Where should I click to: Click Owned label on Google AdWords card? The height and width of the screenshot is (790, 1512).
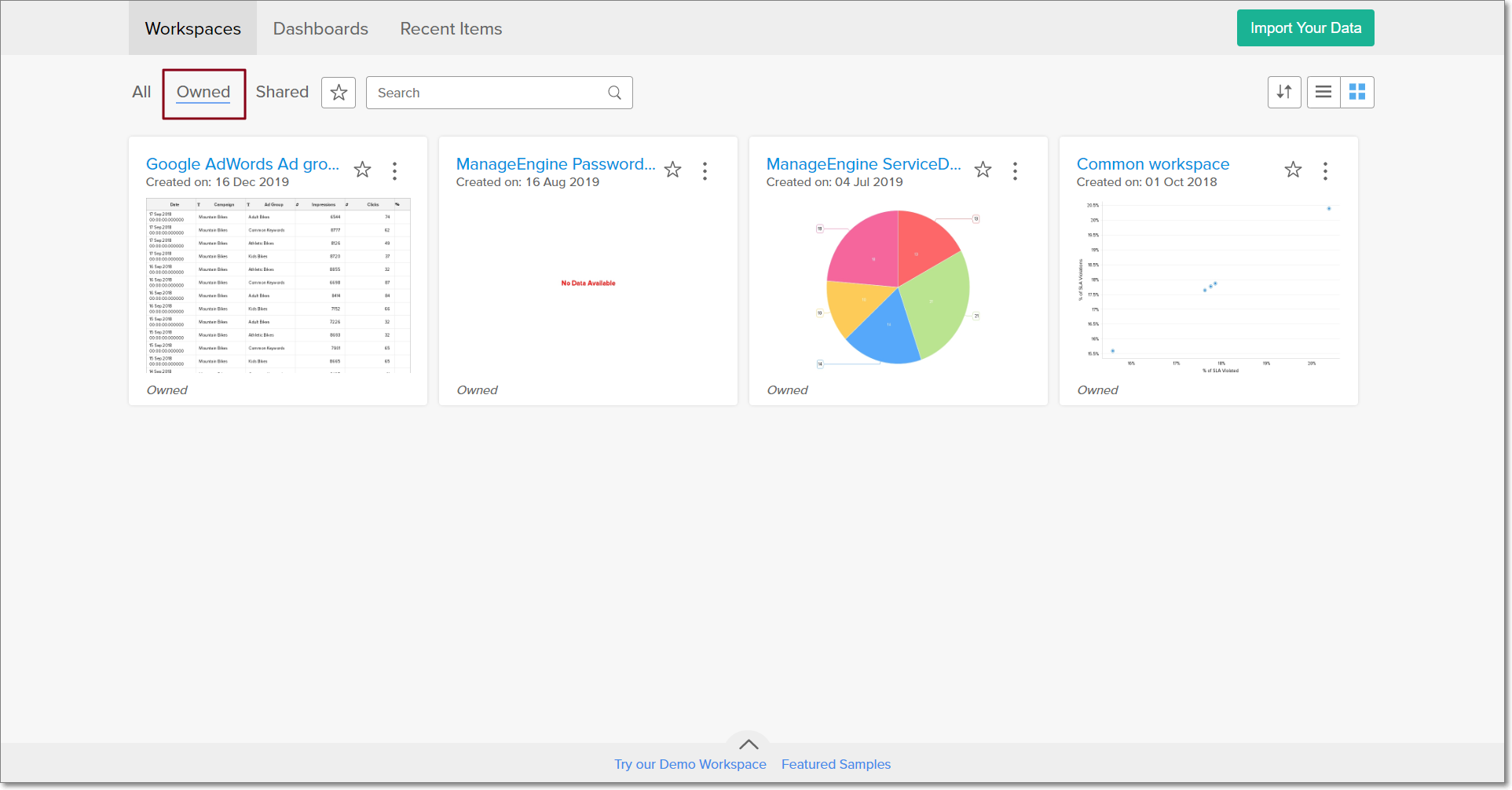click(167, 390)
